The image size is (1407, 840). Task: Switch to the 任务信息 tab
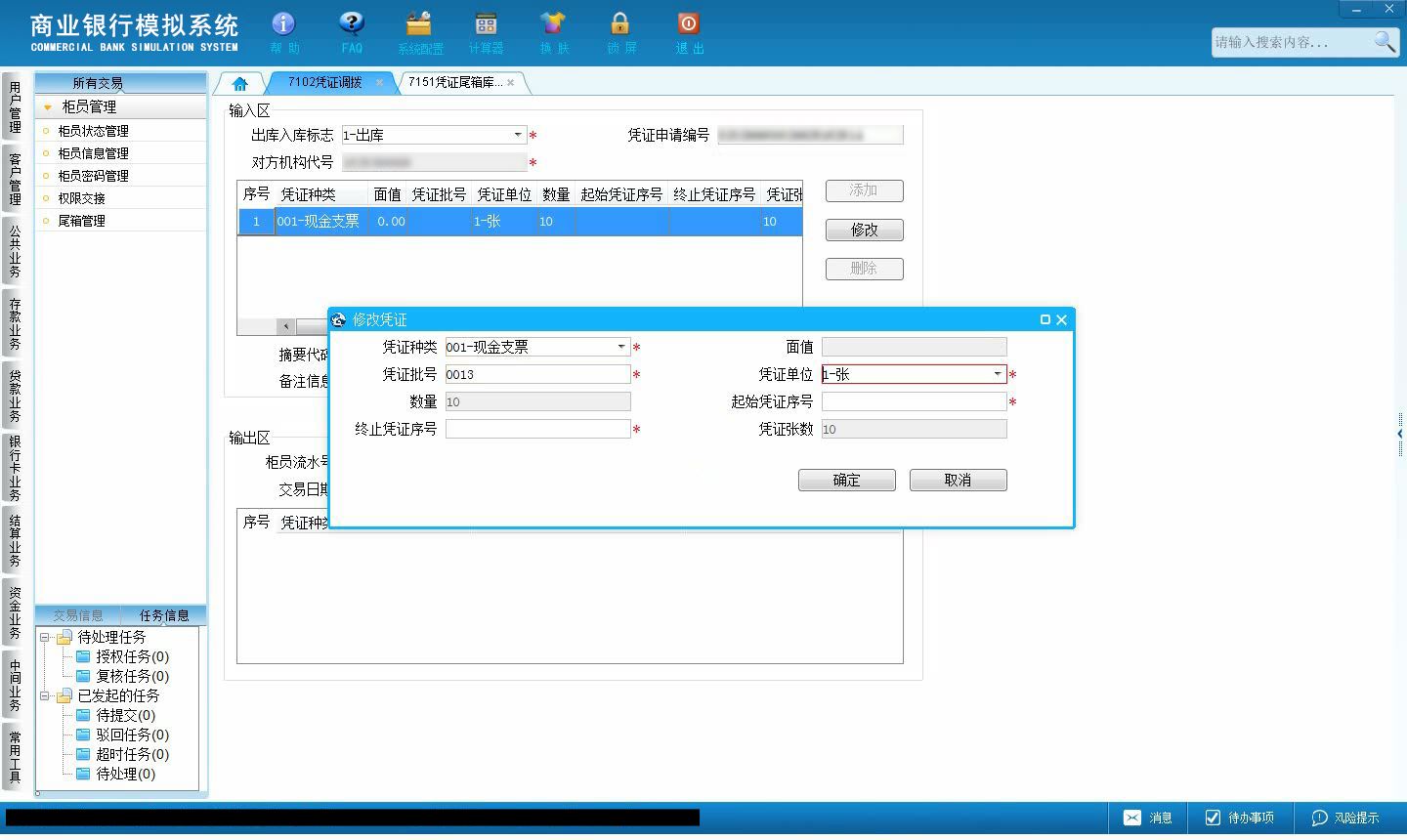pyautogui.click(x=164, y=615)
